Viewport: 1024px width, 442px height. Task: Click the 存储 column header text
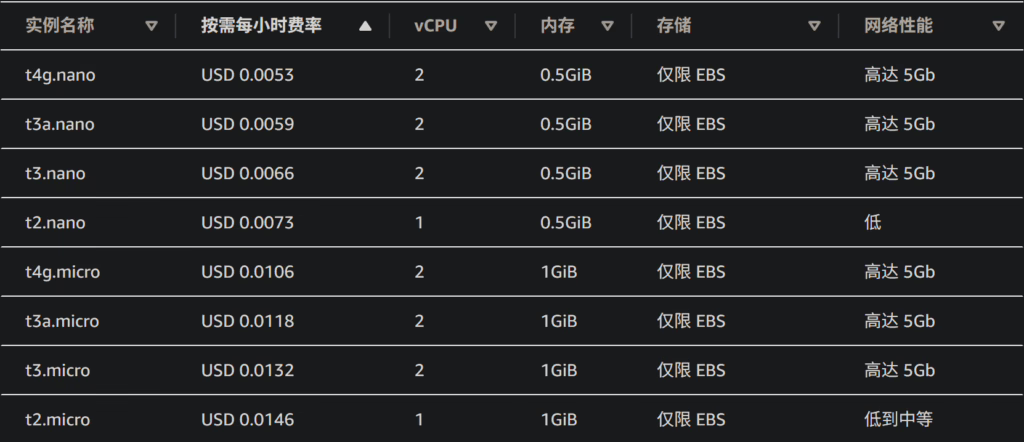click(x=674, y=26)
